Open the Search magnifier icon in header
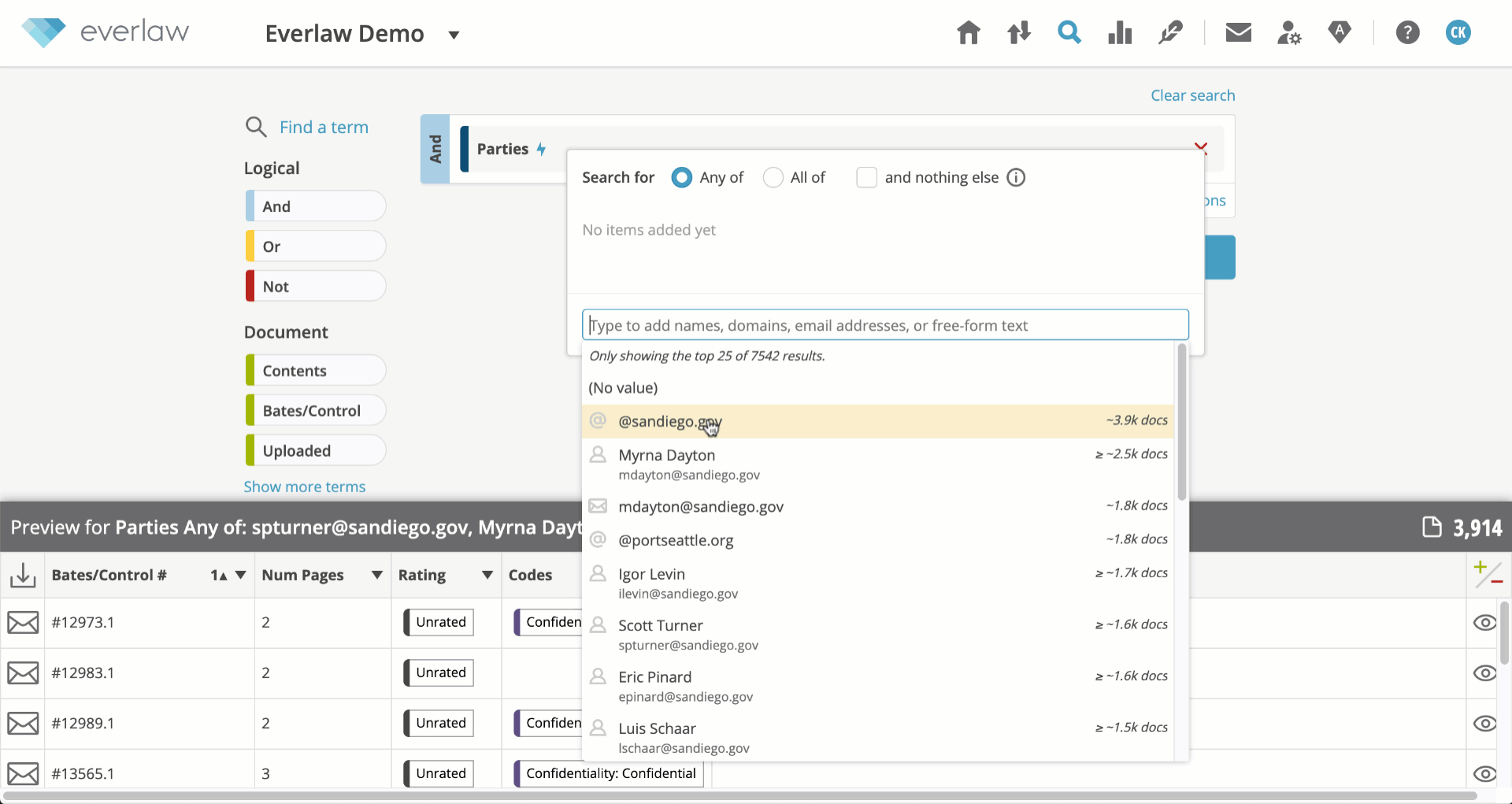Viewport: 1512px width, 804px height. coord(1069,33)
